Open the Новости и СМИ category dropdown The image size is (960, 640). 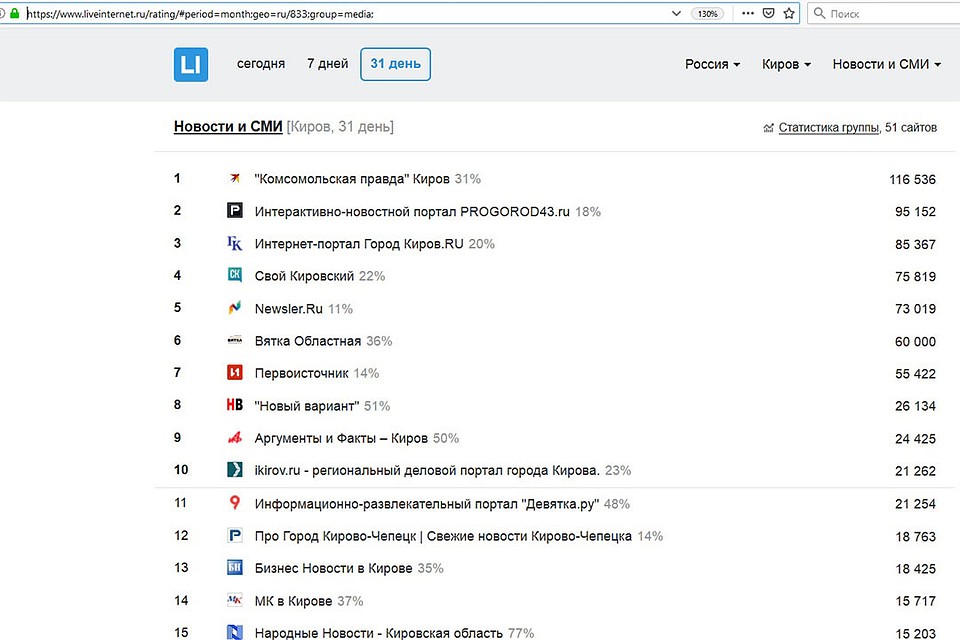click(x=887, y=64)
